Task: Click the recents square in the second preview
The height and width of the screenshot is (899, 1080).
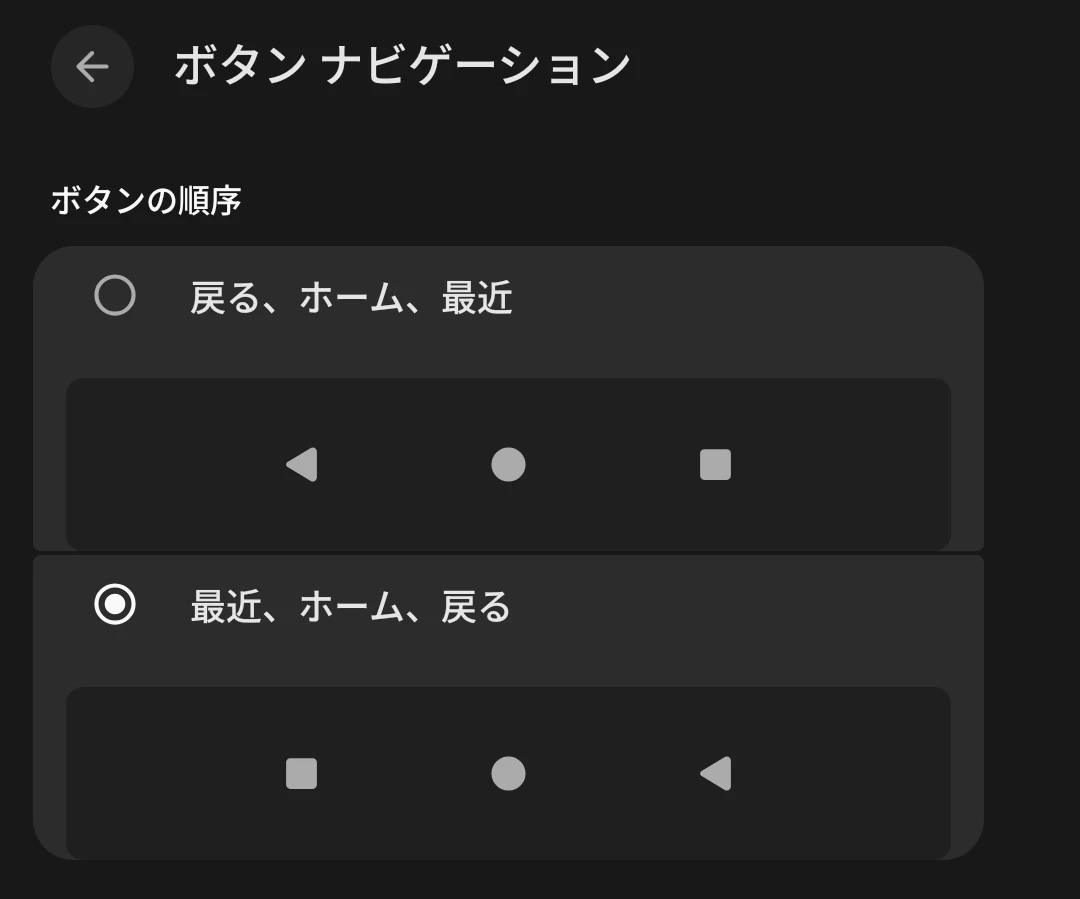Action: [301, 774]
